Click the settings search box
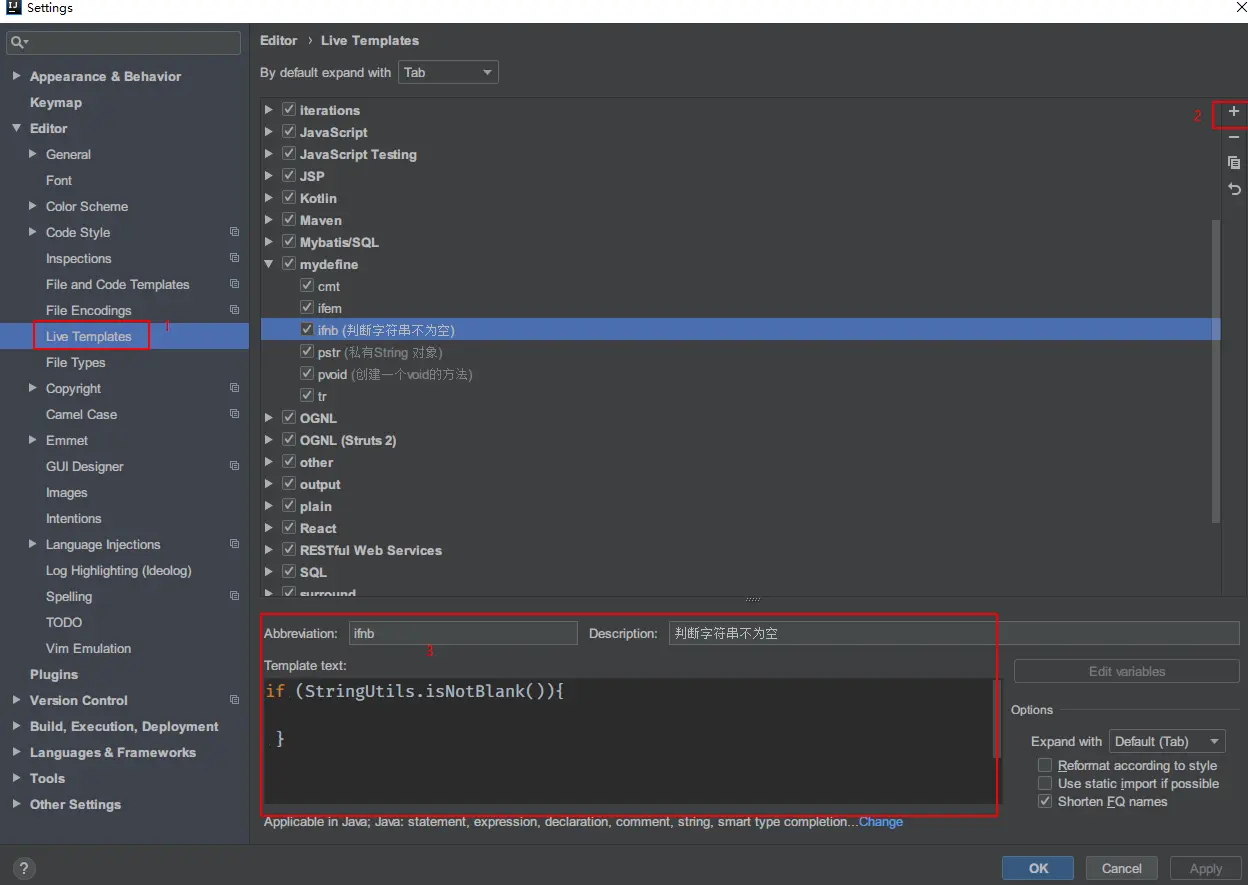 point(124,43)
